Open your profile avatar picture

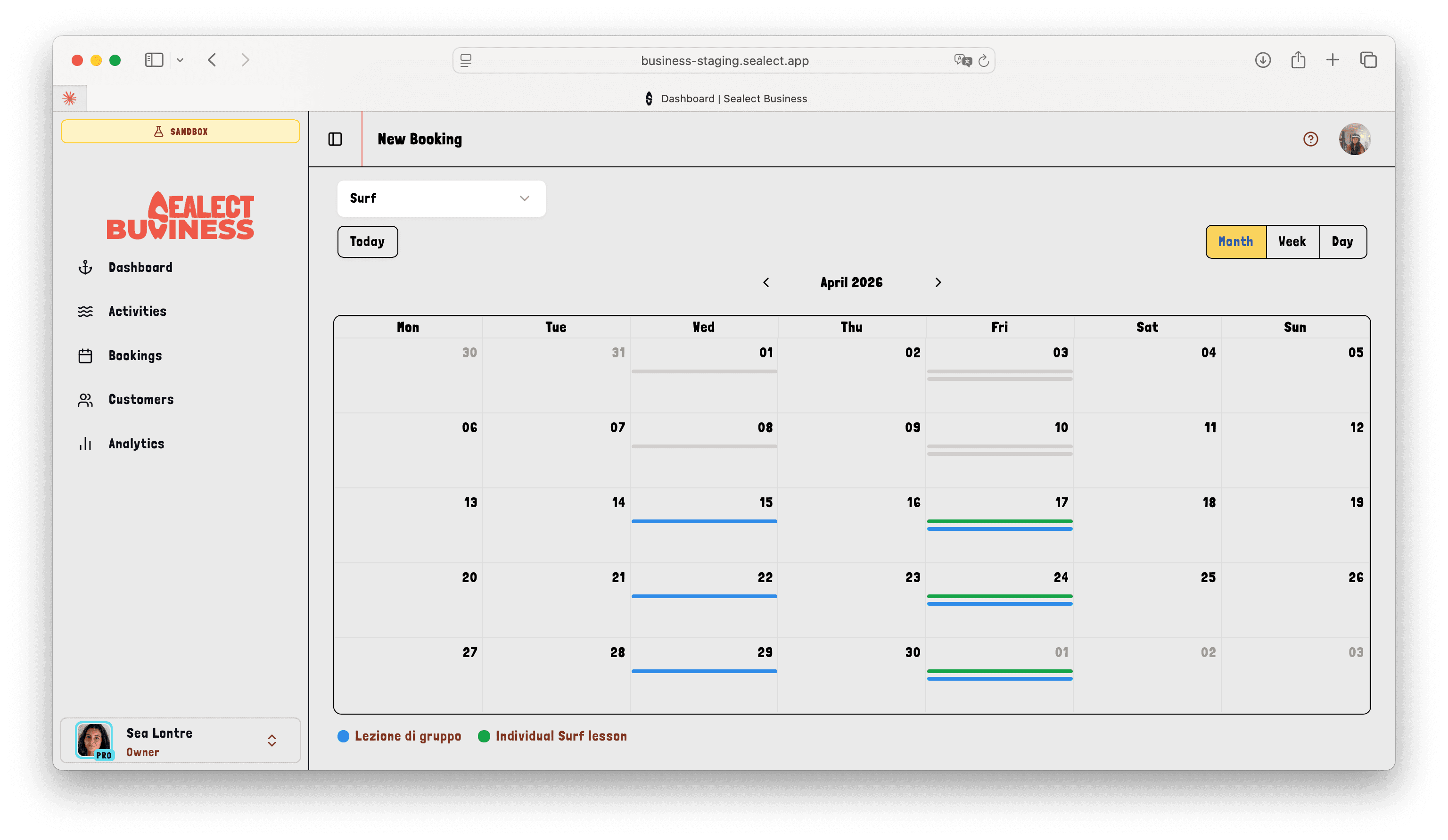[1354, 139]
